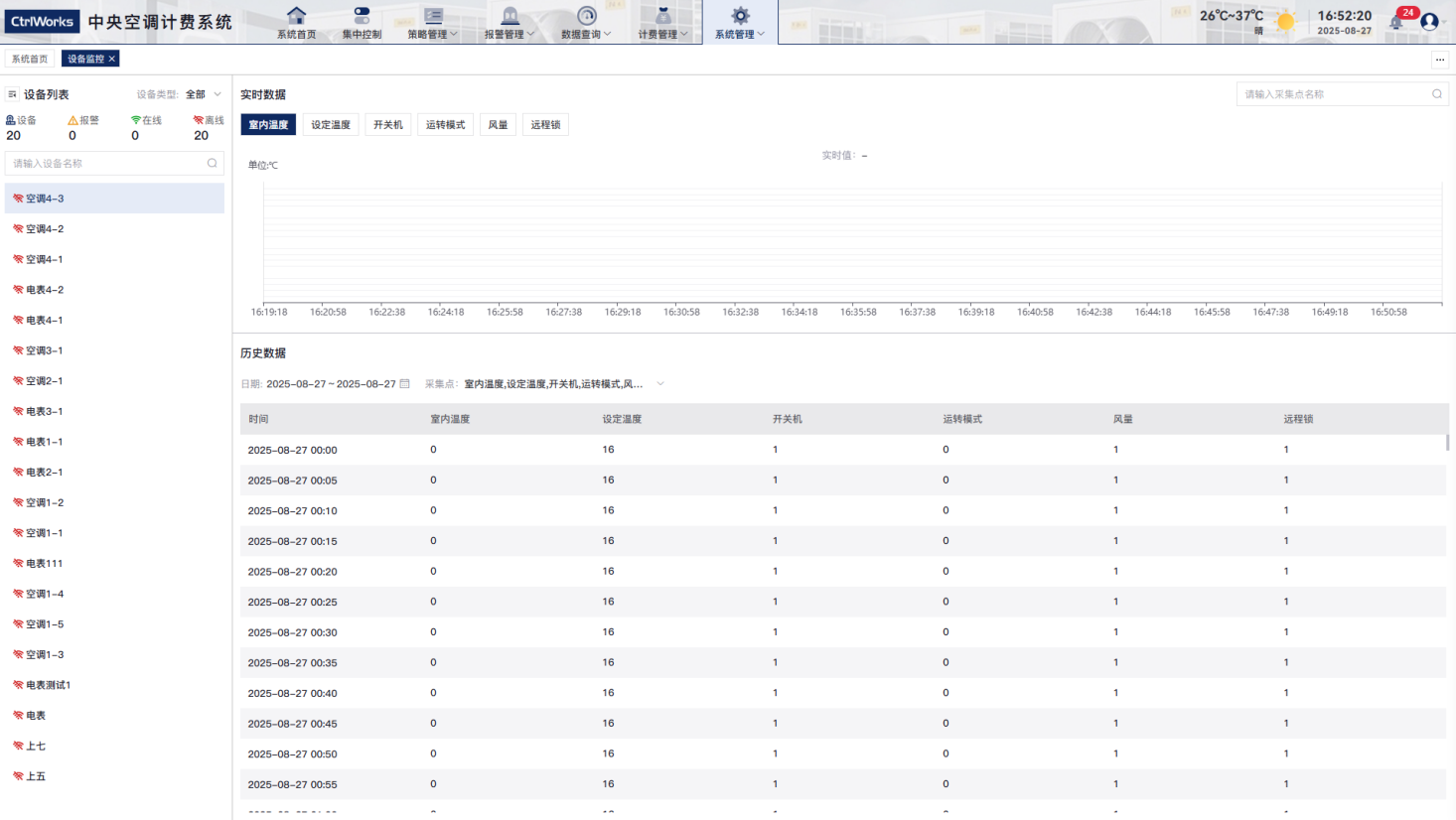Switch the chart to 开关机
This screenshot has height=820, width=1456.
tap(387, 125)
